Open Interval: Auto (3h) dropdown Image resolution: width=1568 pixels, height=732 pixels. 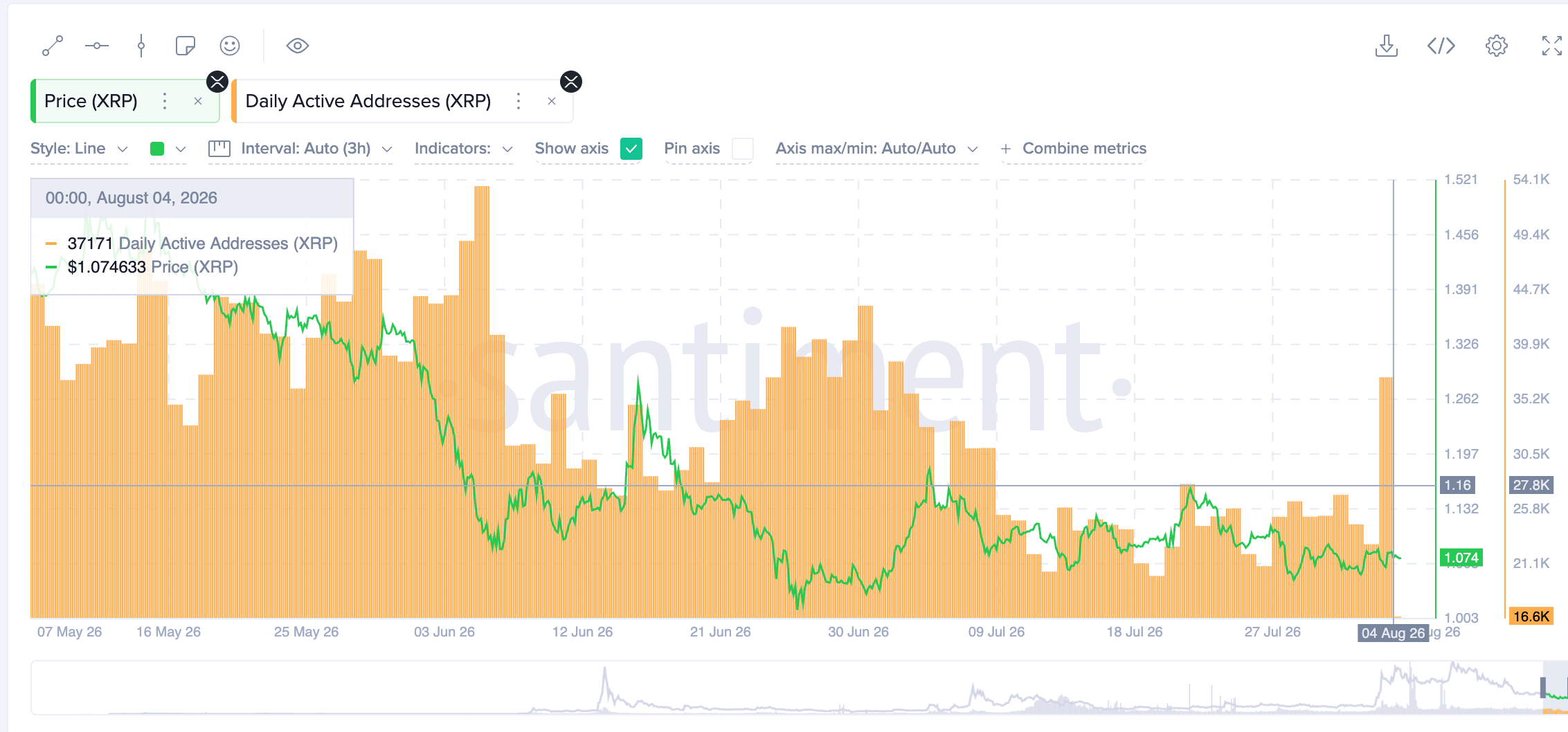[316, 149]
